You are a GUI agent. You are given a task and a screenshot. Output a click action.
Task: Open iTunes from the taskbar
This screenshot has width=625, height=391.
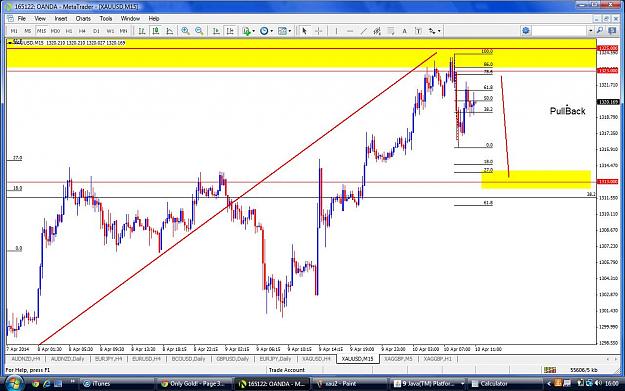(117, 383)
